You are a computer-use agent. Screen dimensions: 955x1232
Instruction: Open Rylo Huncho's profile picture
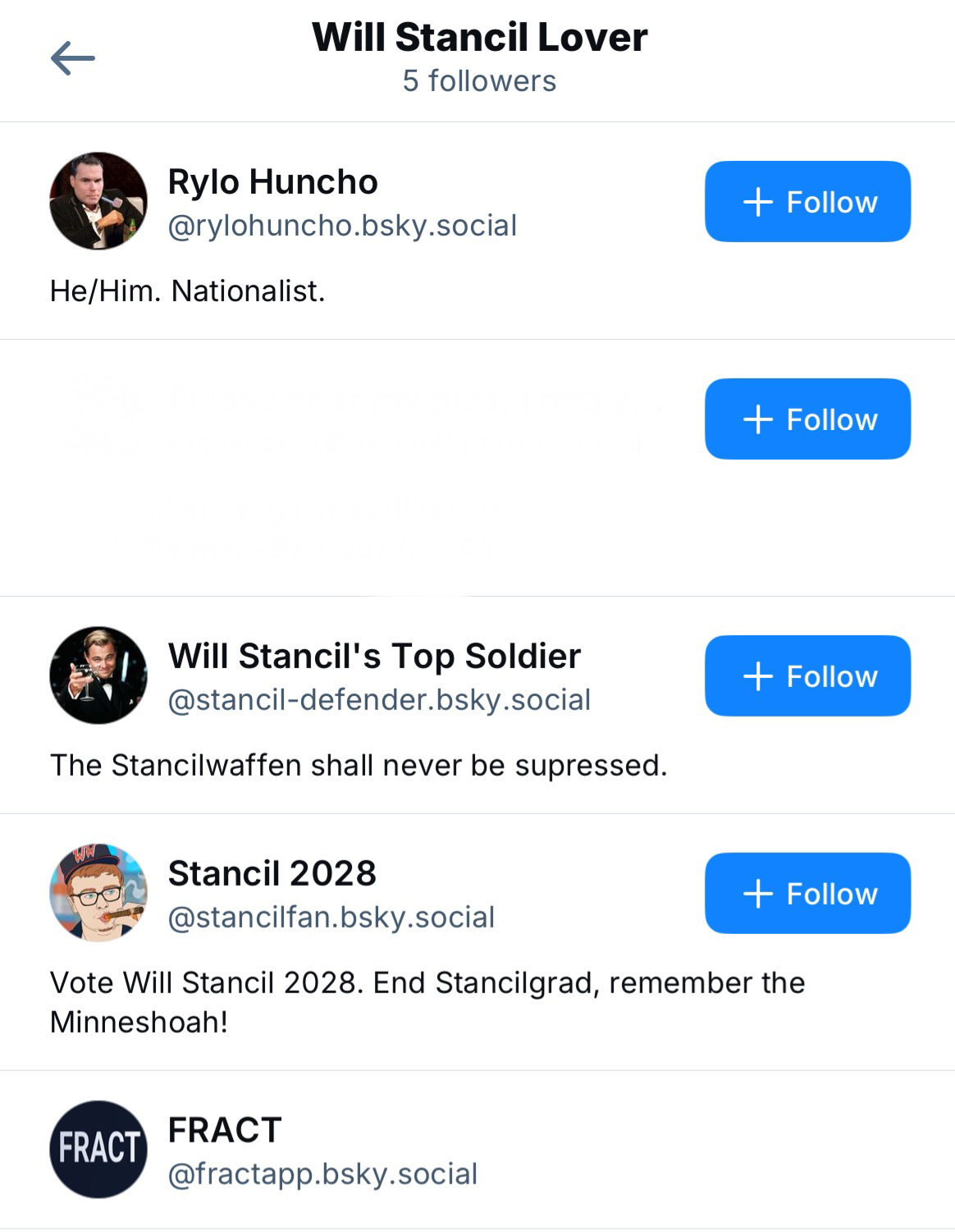point(98,201)
